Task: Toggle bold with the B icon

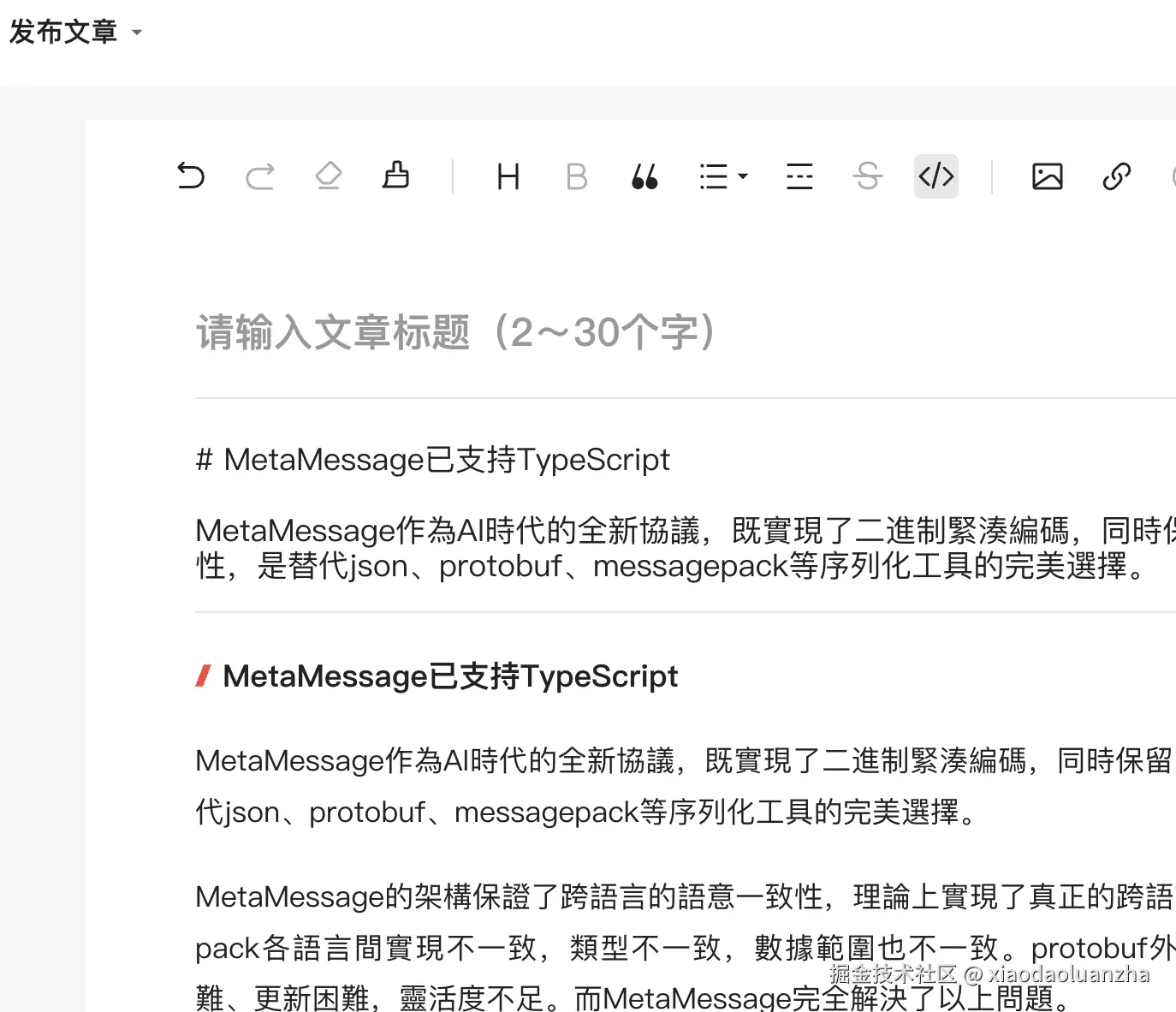Action: point(576,176)
